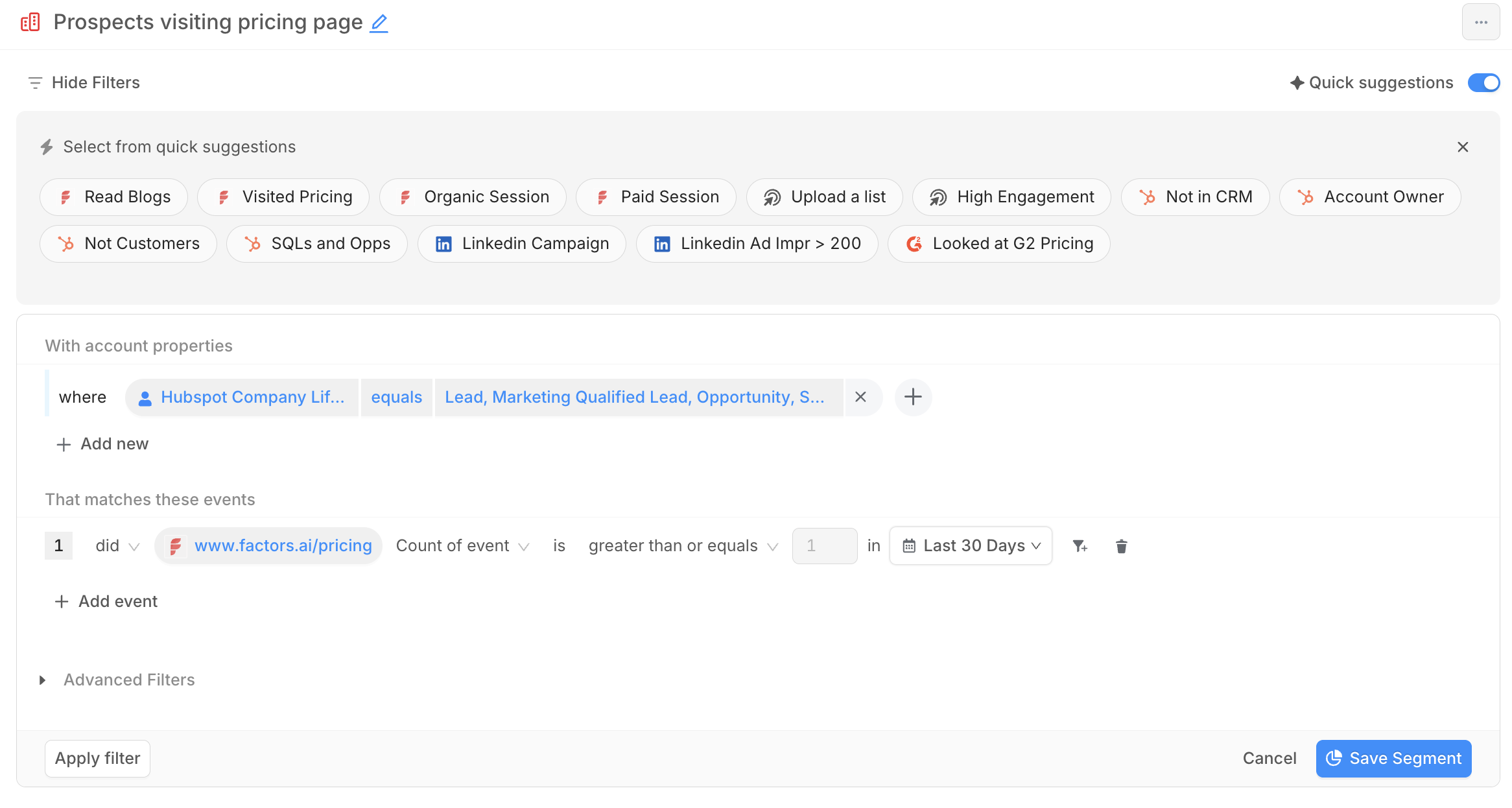Select SQLs and Opps suggestion

click(x=317, y=244)
